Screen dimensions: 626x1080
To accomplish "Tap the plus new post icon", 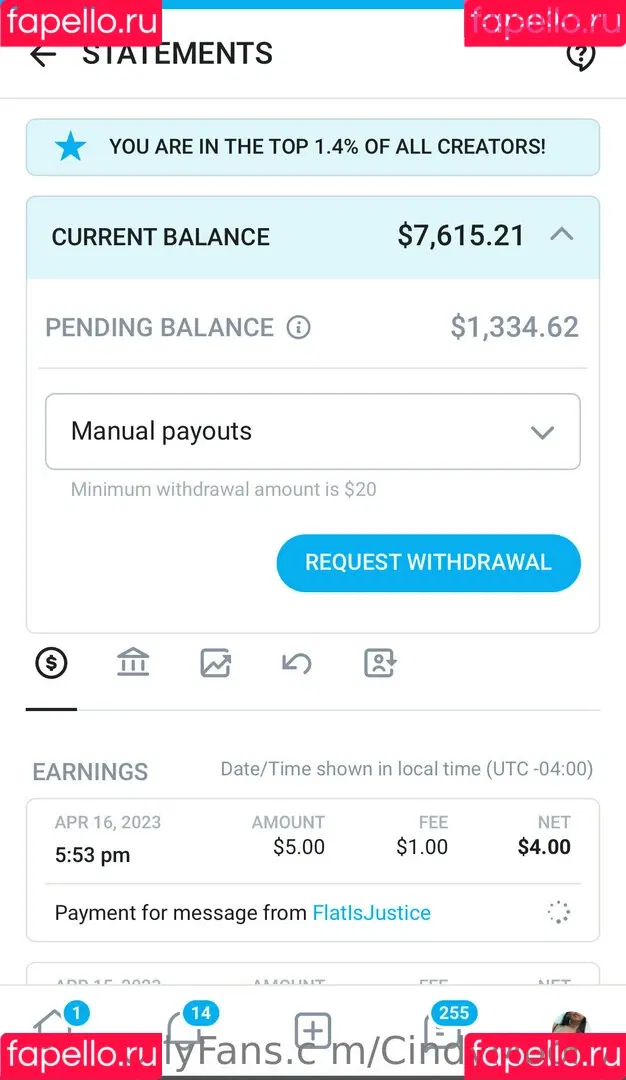I will coord(313,1030).
